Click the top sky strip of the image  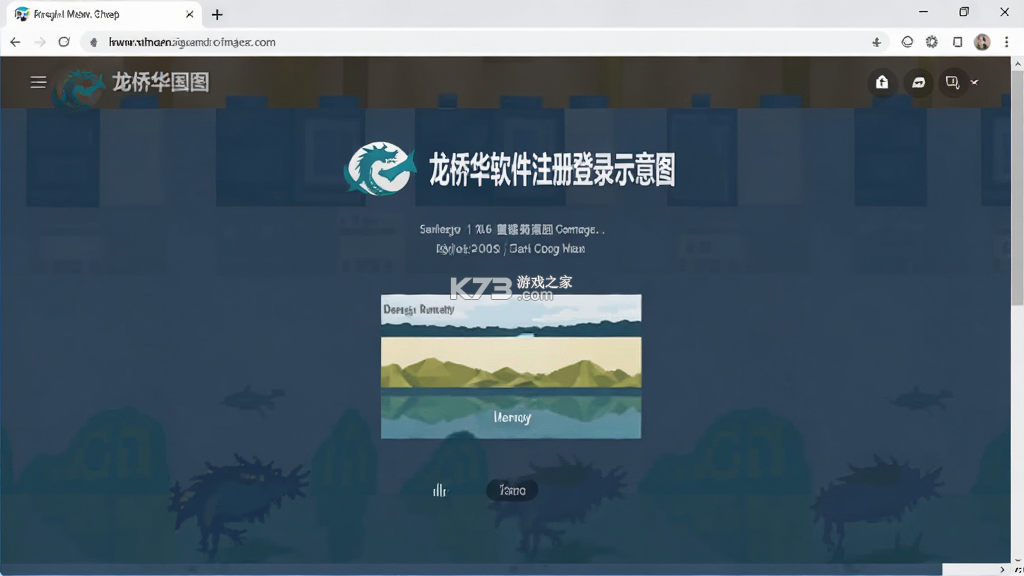511,314
